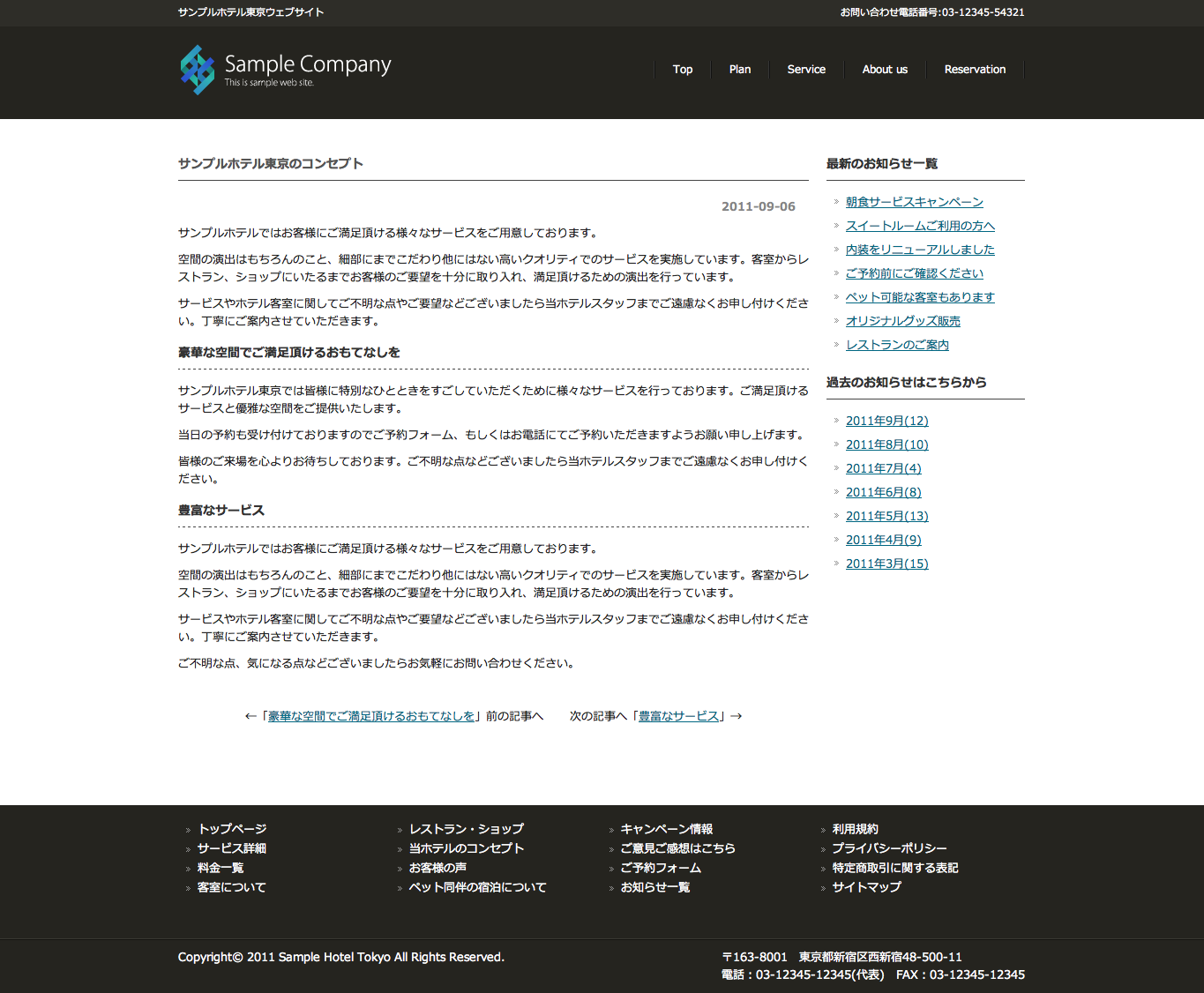Open the Reservation page from header
Viewport: 1204px width, 993px height.
click(974, 70)
